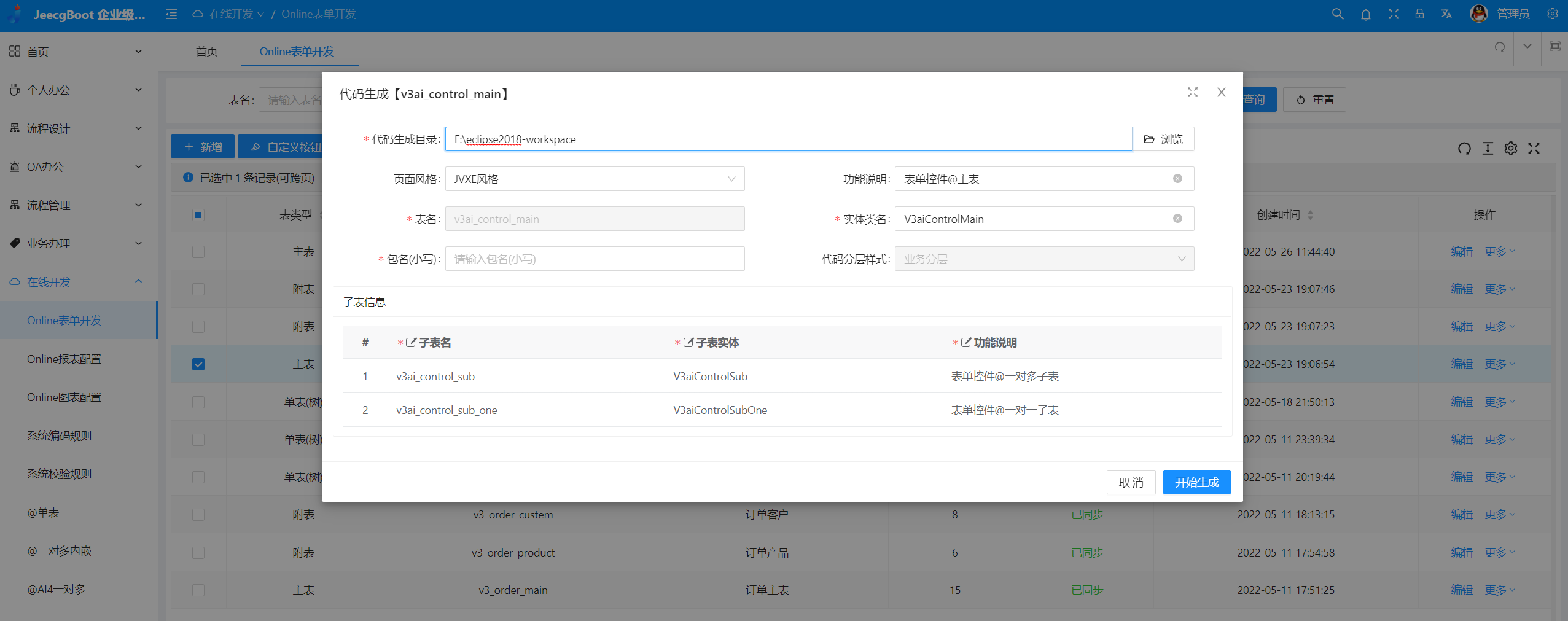Expand OA办公 sidebar menu
Screen dimensions: 1568x621
(x=78, y=166)
